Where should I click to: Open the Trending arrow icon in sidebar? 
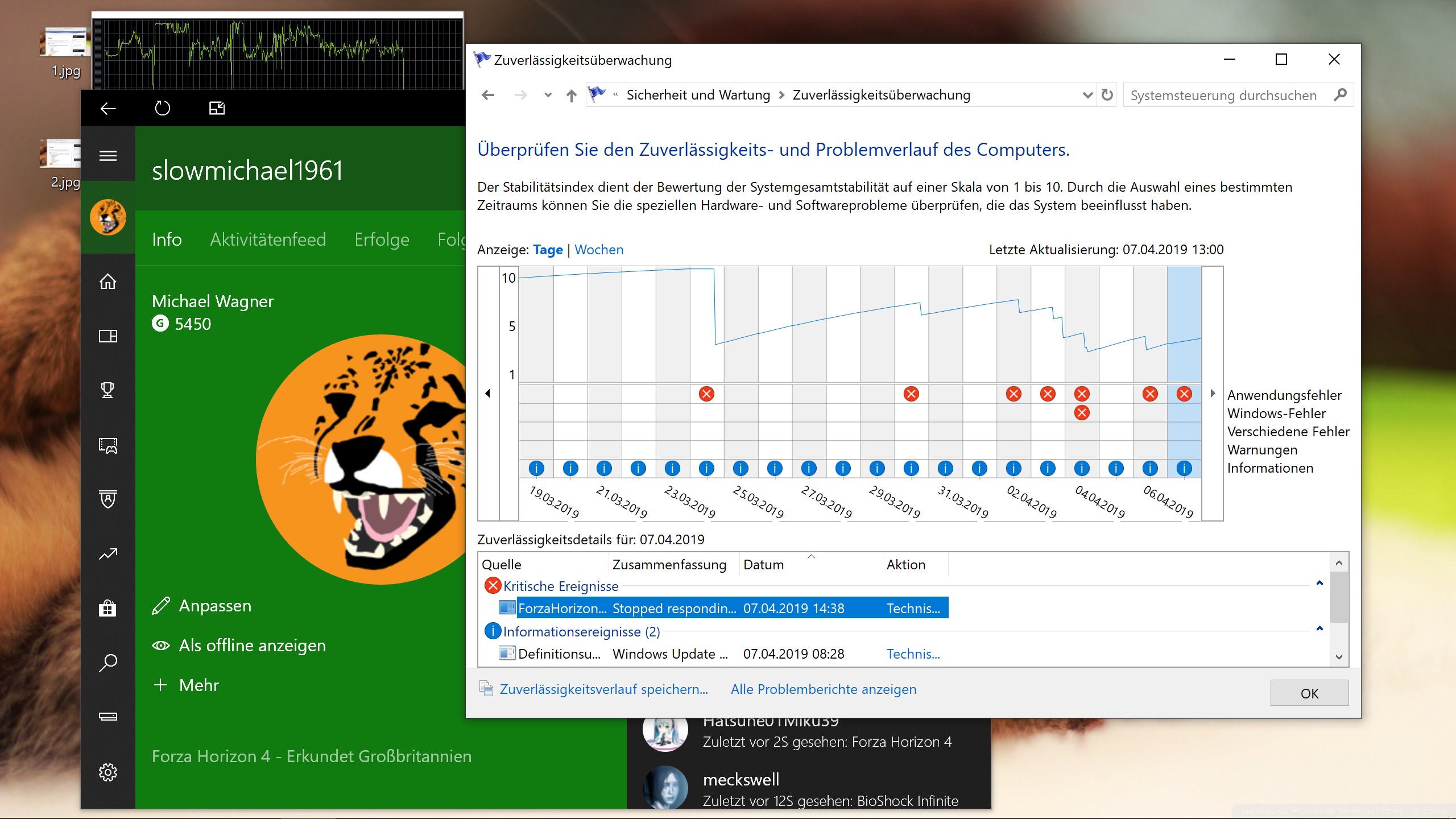click(108, 554)
